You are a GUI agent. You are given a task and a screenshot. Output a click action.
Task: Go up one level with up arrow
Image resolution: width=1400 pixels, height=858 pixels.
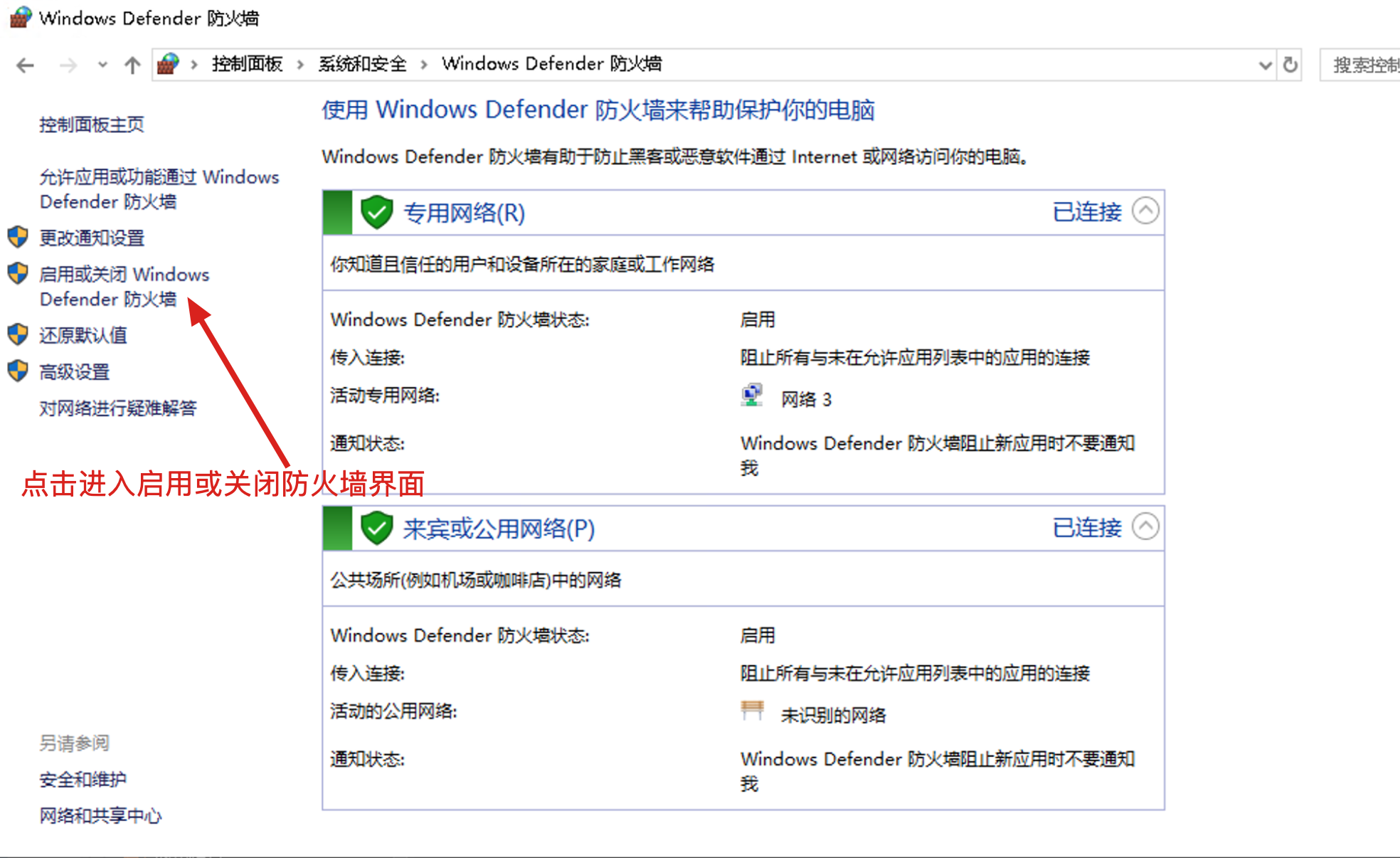pyautogui.click(x=132, y=65)
